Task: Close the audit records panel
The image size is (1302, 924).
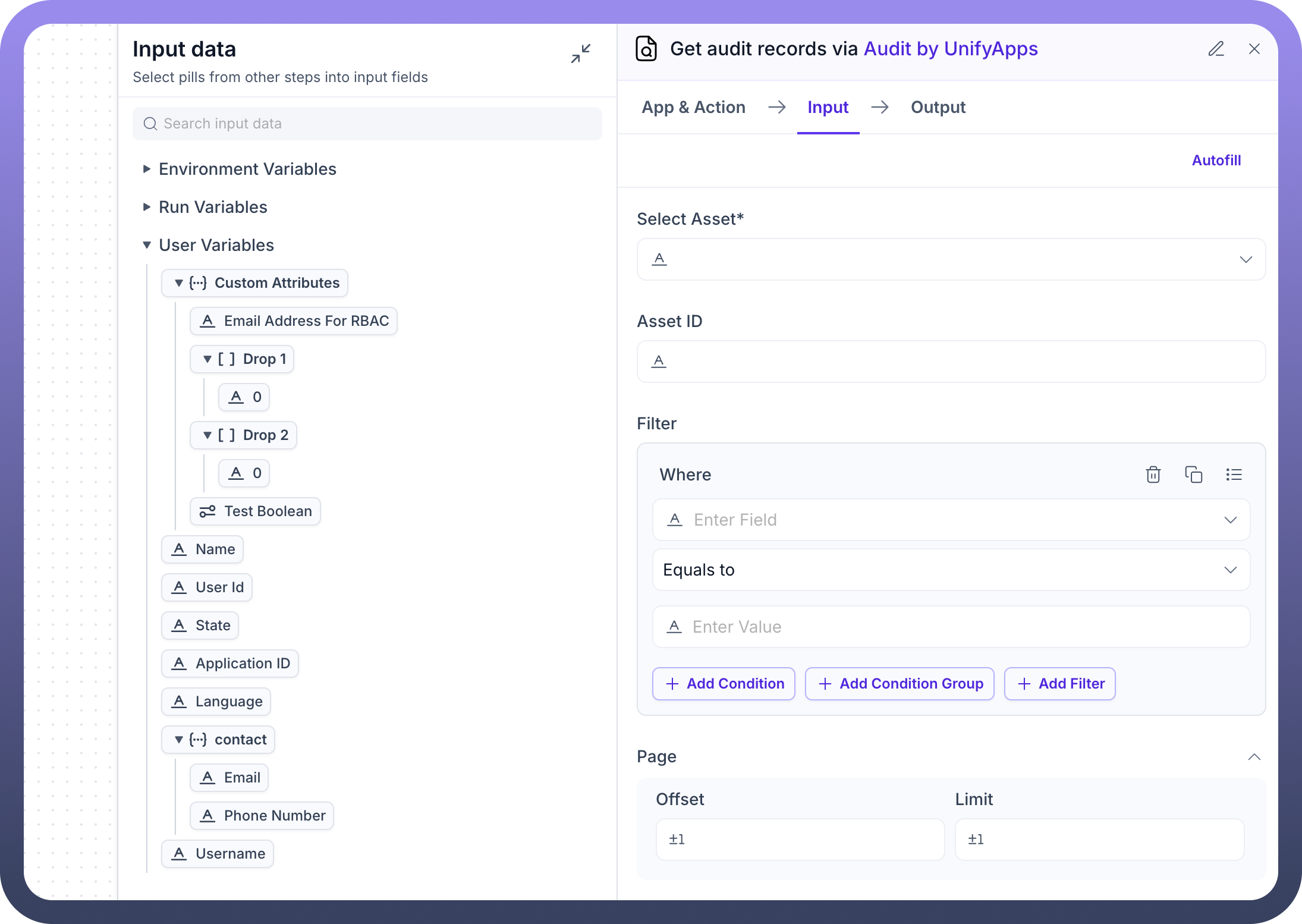Action: tap(1254, 49)
